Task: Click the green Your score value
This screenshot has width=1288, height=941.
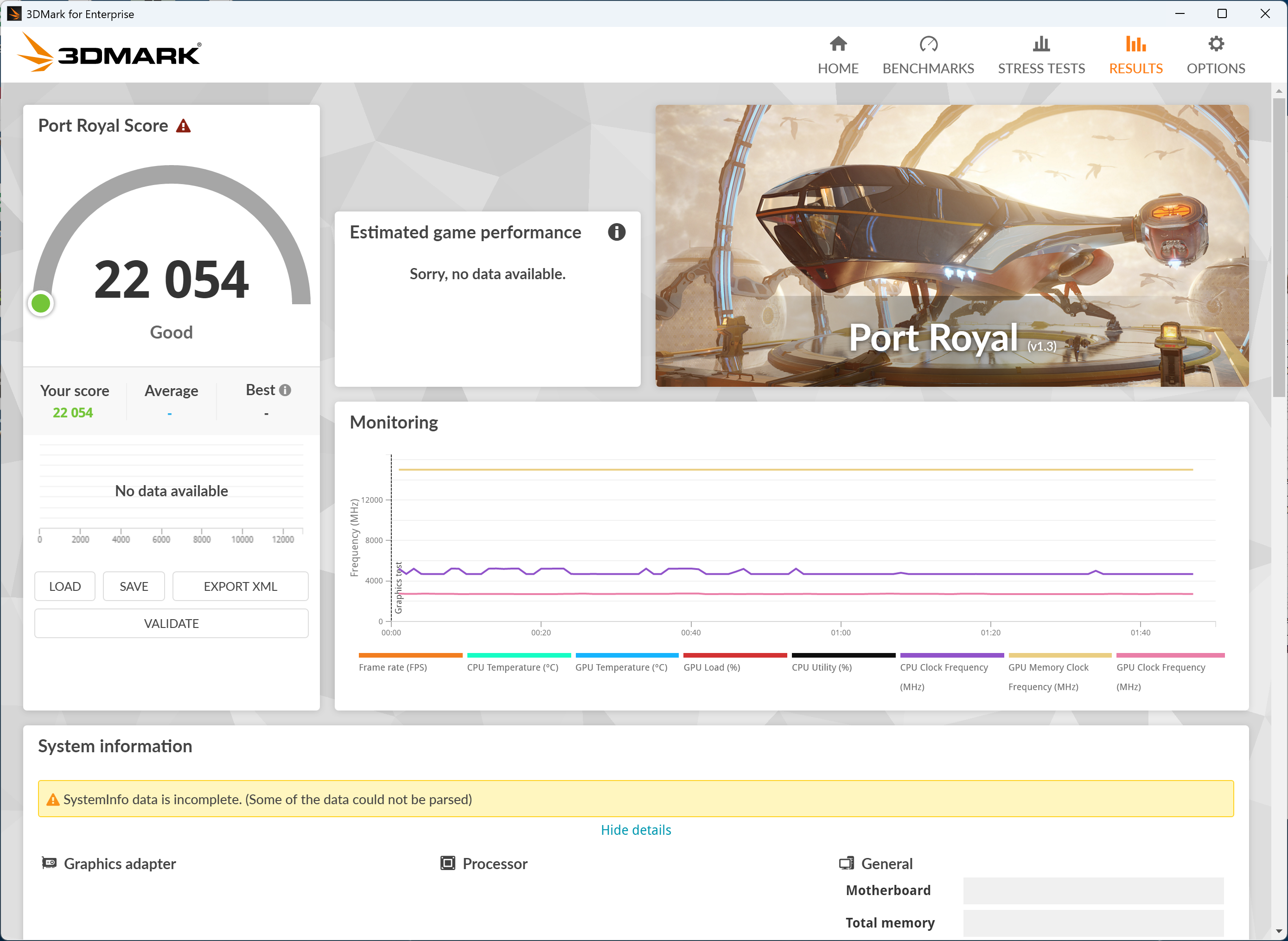Action: (73, 412)
